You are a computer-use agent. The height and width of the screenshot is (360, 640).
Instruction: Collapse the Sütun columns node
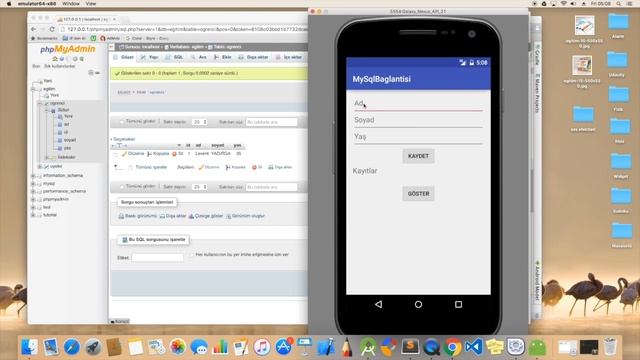[47, 110]
